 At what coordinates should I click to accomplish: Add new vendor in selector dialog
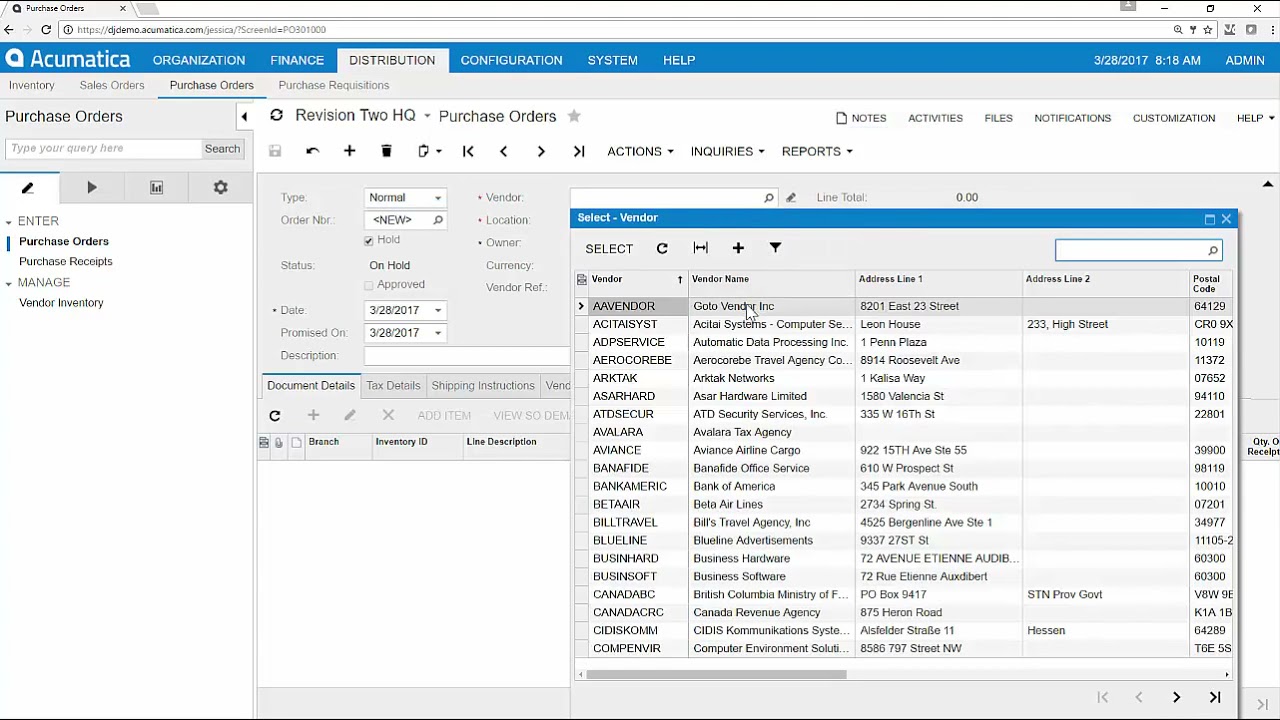coord(738,248)
